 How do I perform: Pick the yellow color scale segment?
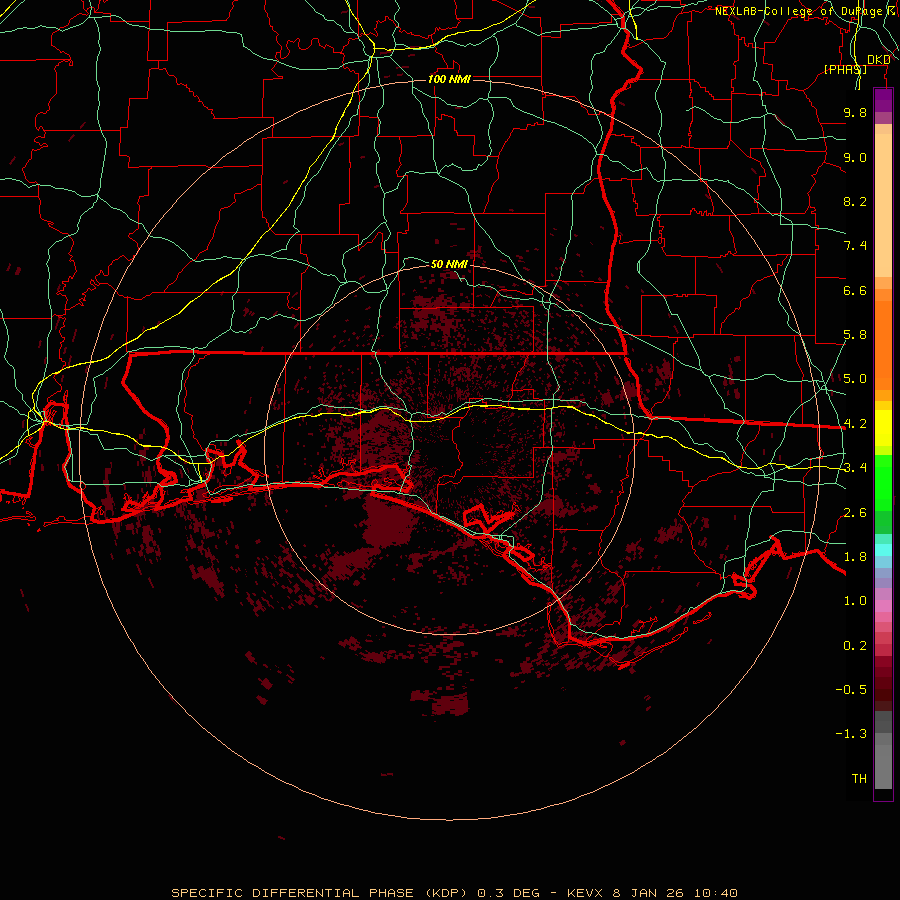[x=883, y=428]
